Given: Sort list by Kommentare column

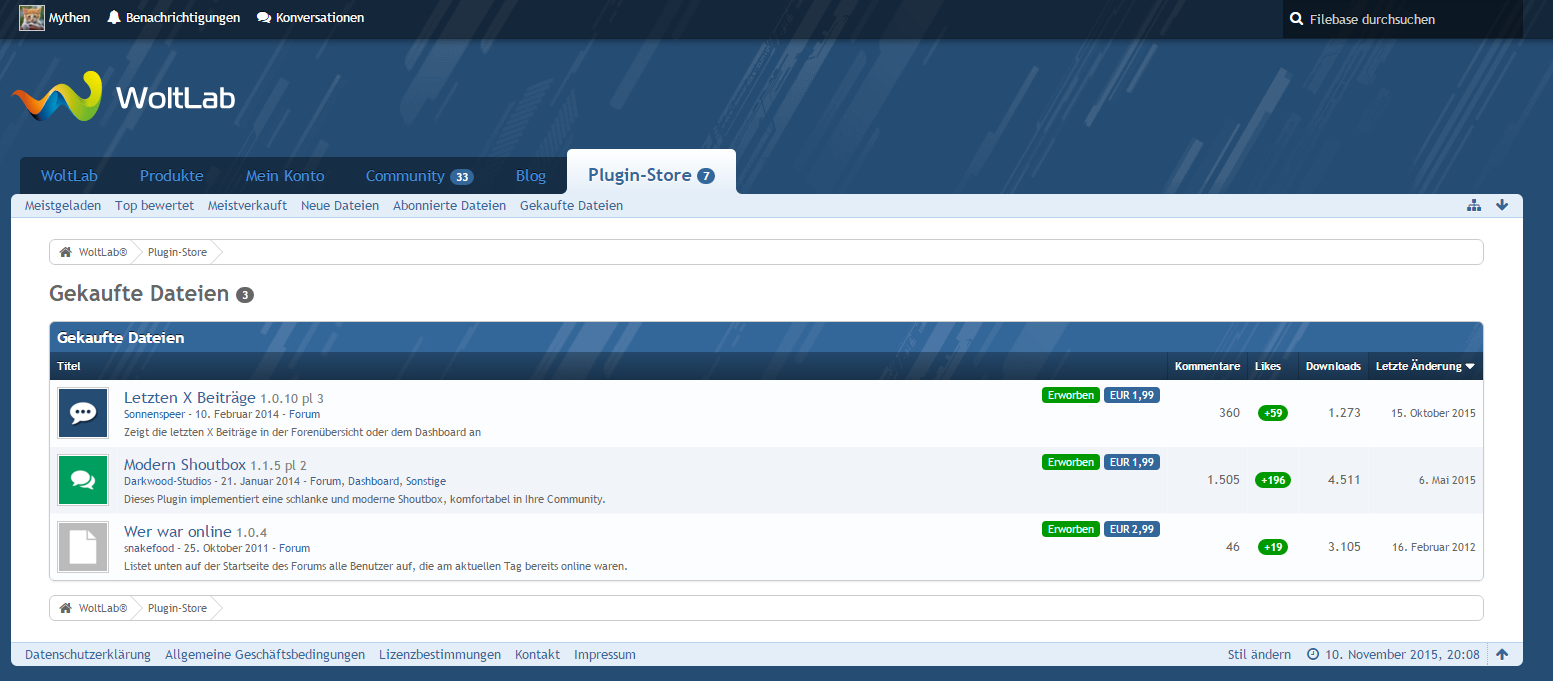Looking at the screenshot, I should pyautogui.click(x=1207, y=366).
